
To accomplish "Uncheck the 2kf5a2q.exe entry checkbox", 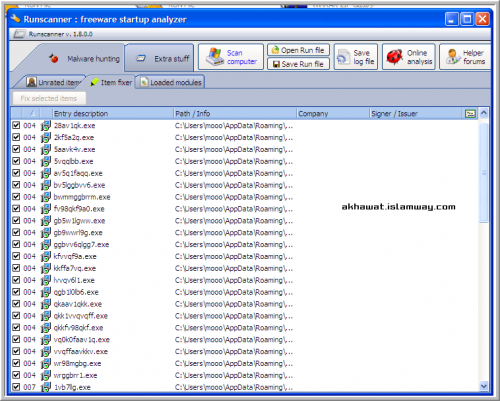I will point(16,137).
